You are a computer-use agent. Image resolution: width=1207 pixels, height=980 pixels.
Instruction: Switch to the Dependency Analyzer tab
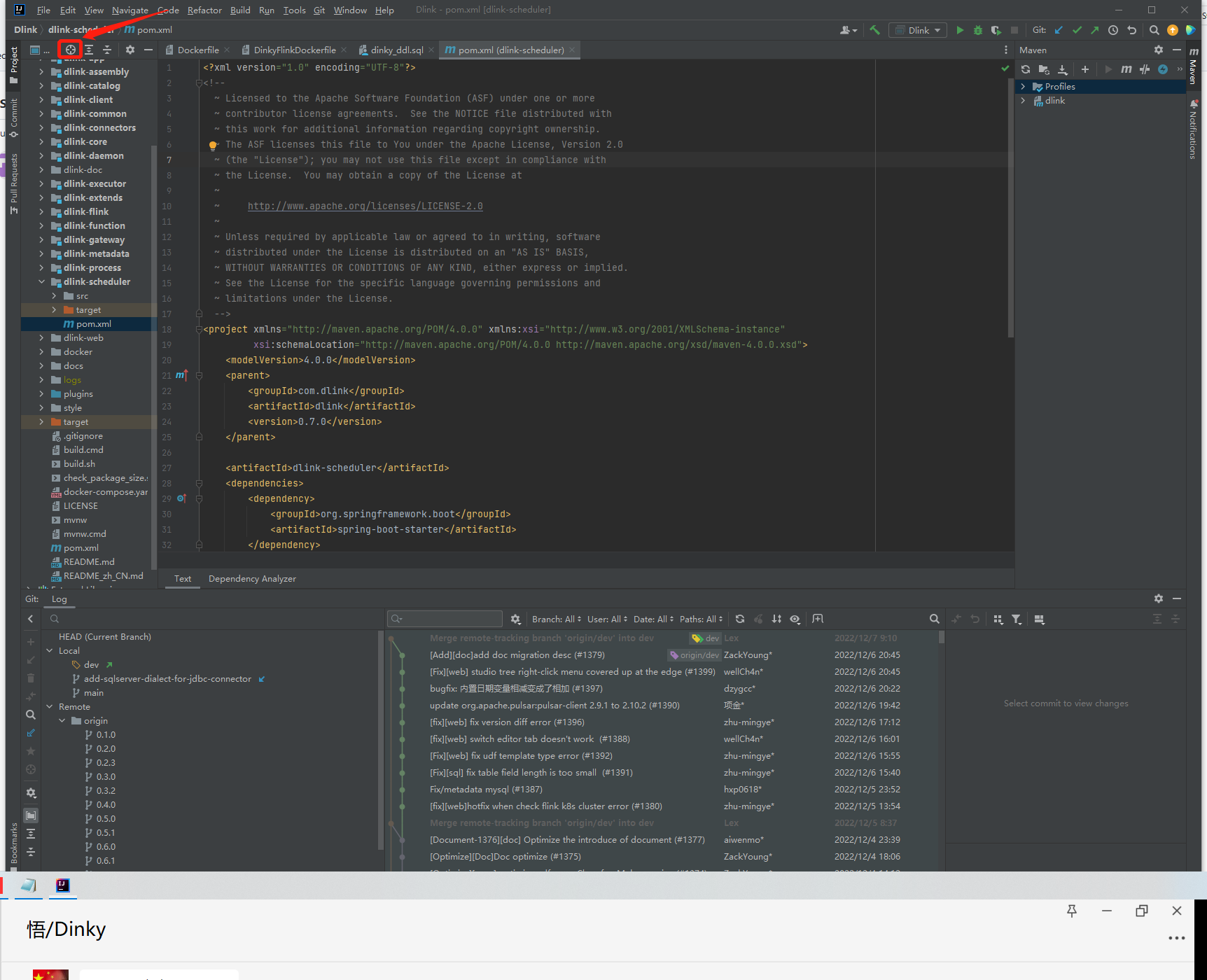pyautogui.click(x=252, y=579)
